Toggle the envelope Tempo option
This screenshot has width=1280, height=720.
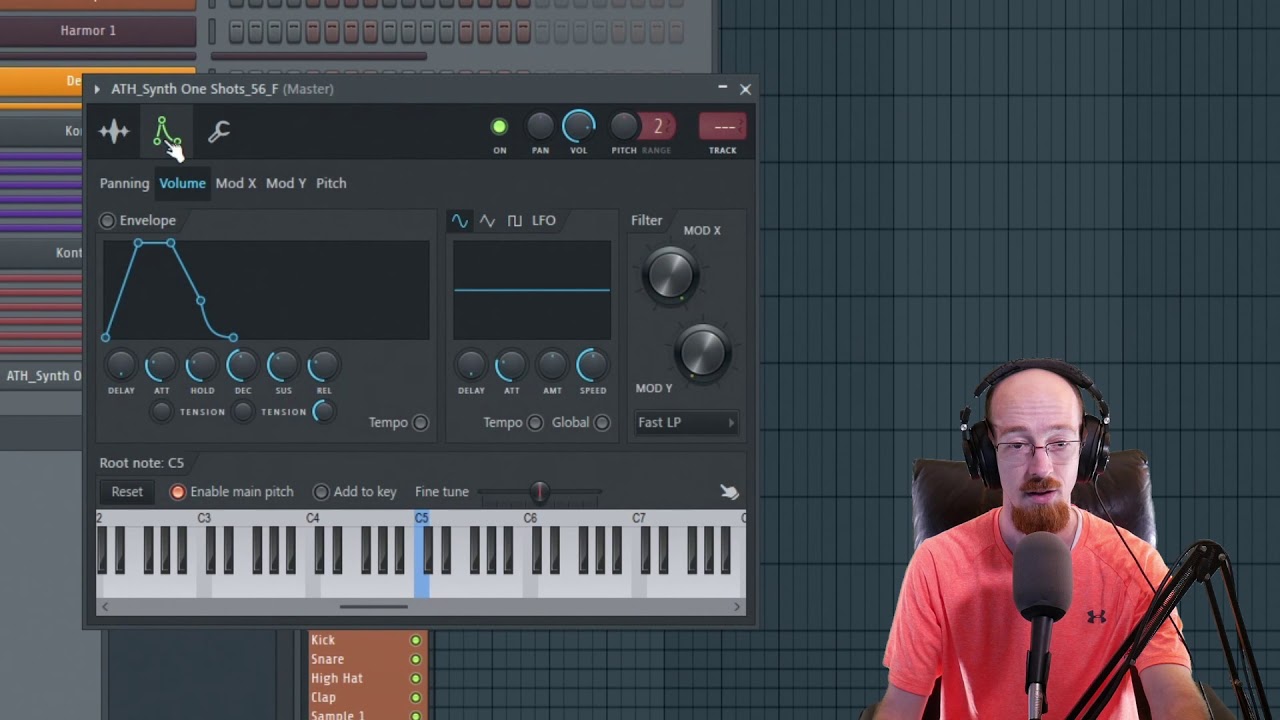click(x=420, y=422)
